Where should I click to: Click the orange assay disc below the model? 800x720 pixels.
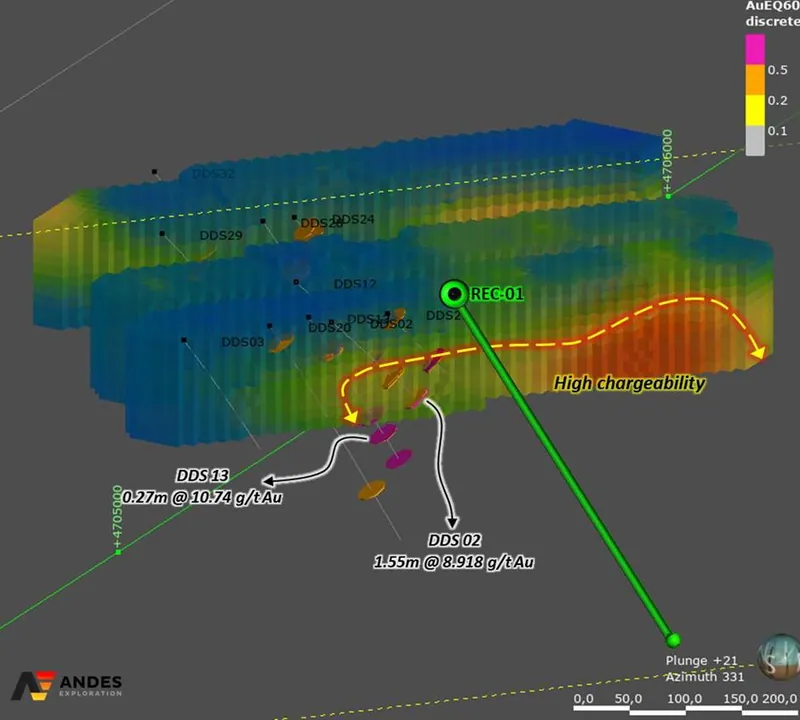coord(371,490)
